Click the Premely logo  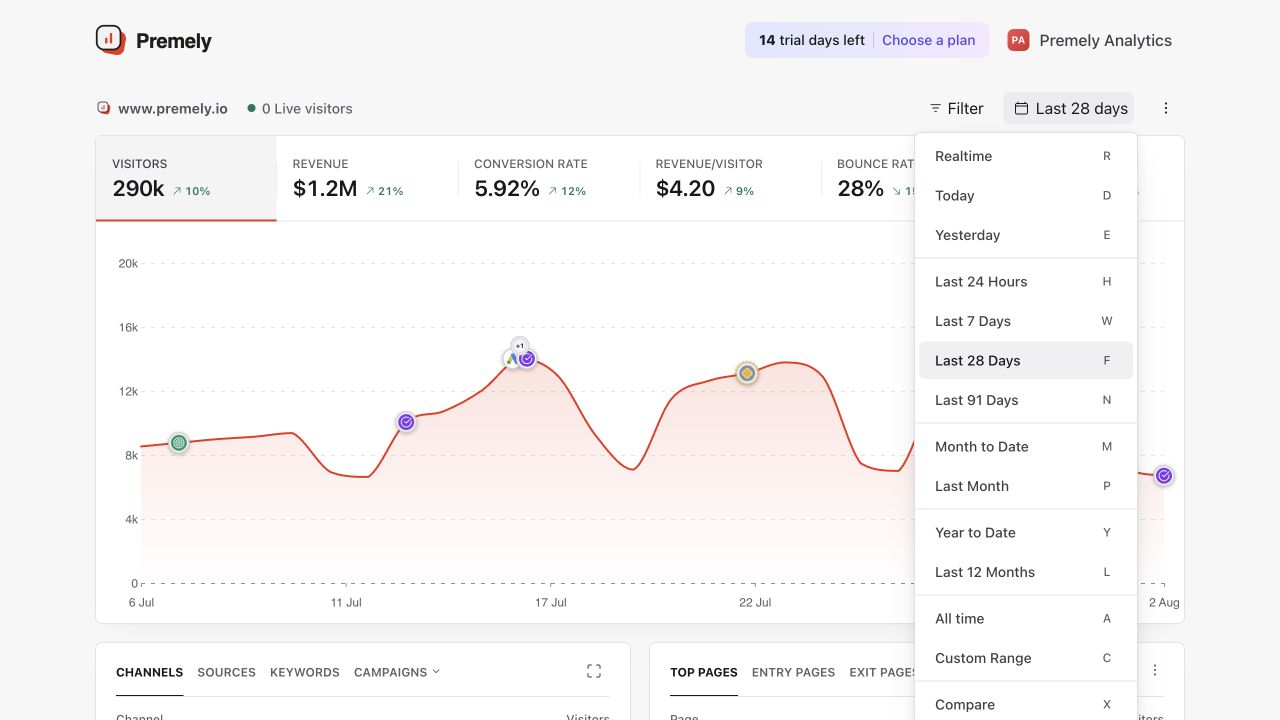[x=153, y=40]
